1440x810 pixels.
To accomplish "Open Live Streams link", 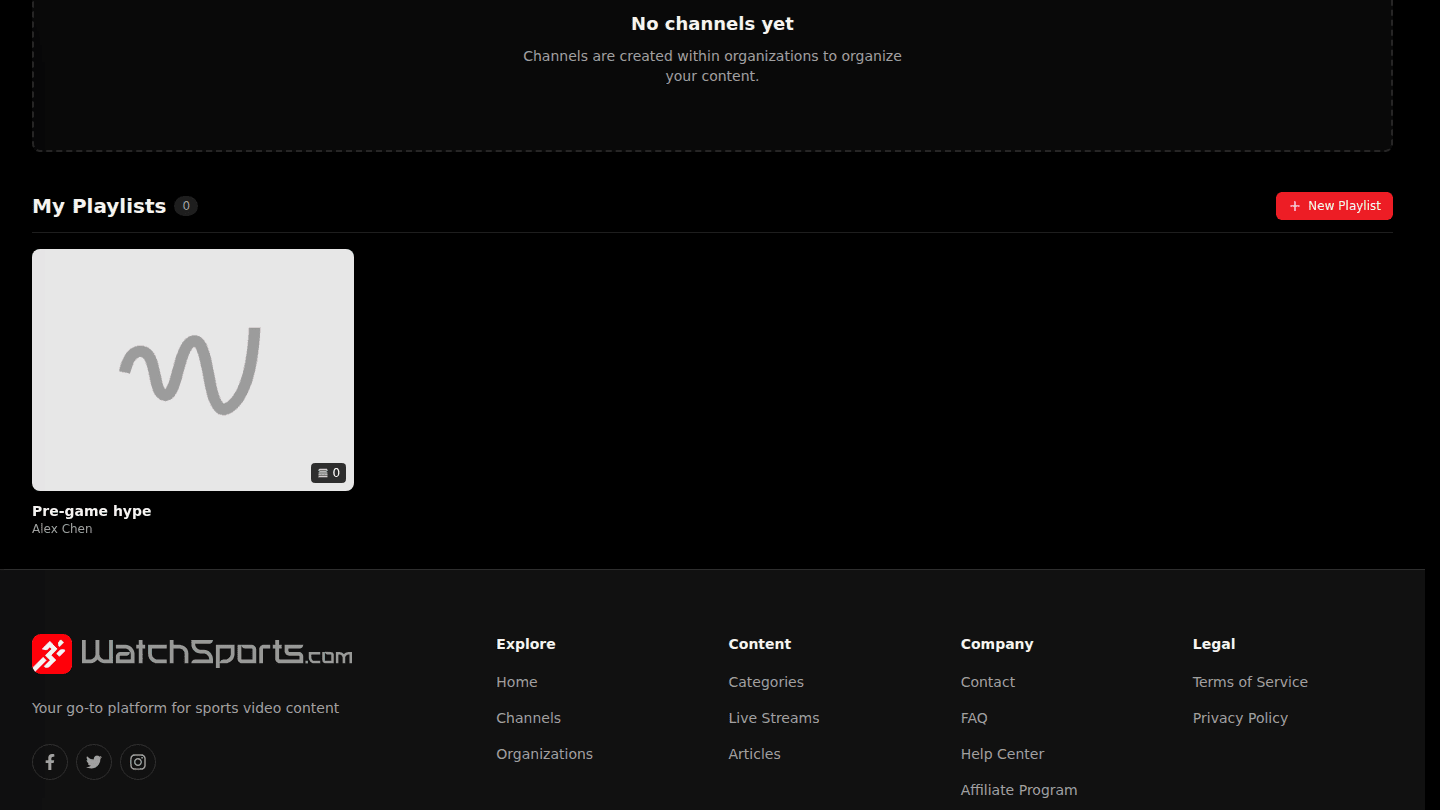I will point(774,718).
